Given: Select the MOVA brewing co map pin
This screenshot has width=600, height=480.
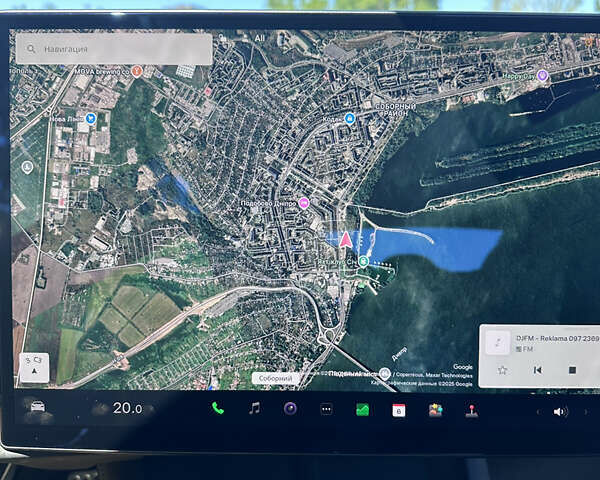Looking at the screenshot, I should 137,72.
